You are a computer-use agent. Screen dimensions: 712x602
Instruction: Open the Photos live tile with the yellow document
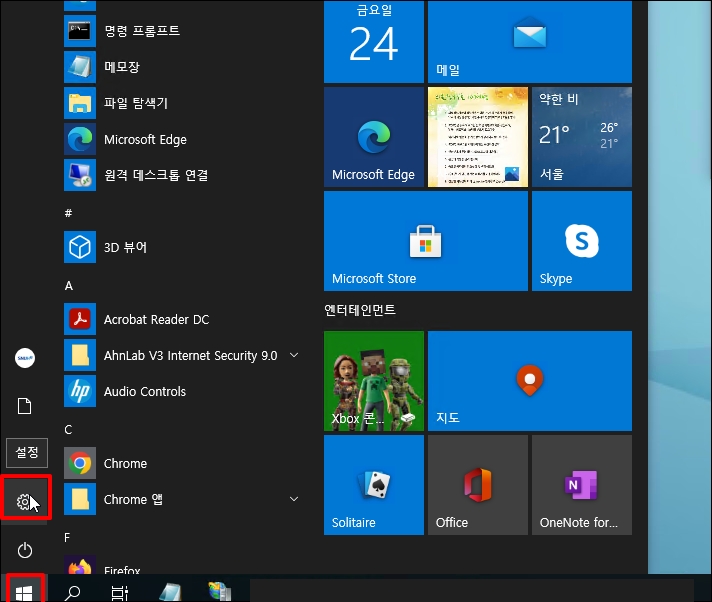click(x=478, y=137)
